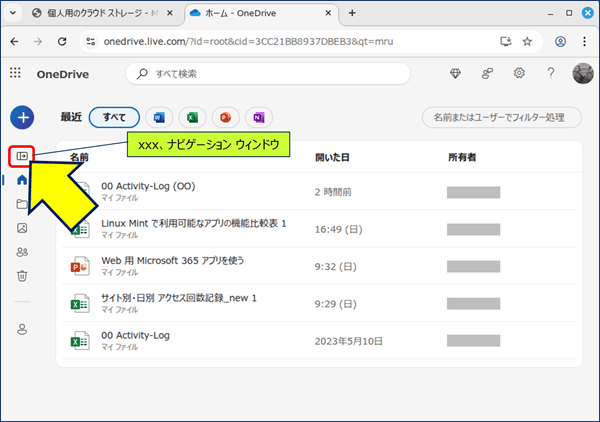This screenshot has height=422, width=600.
Task: Click the 9:29 (日) opened time
Action: point(336,304)
